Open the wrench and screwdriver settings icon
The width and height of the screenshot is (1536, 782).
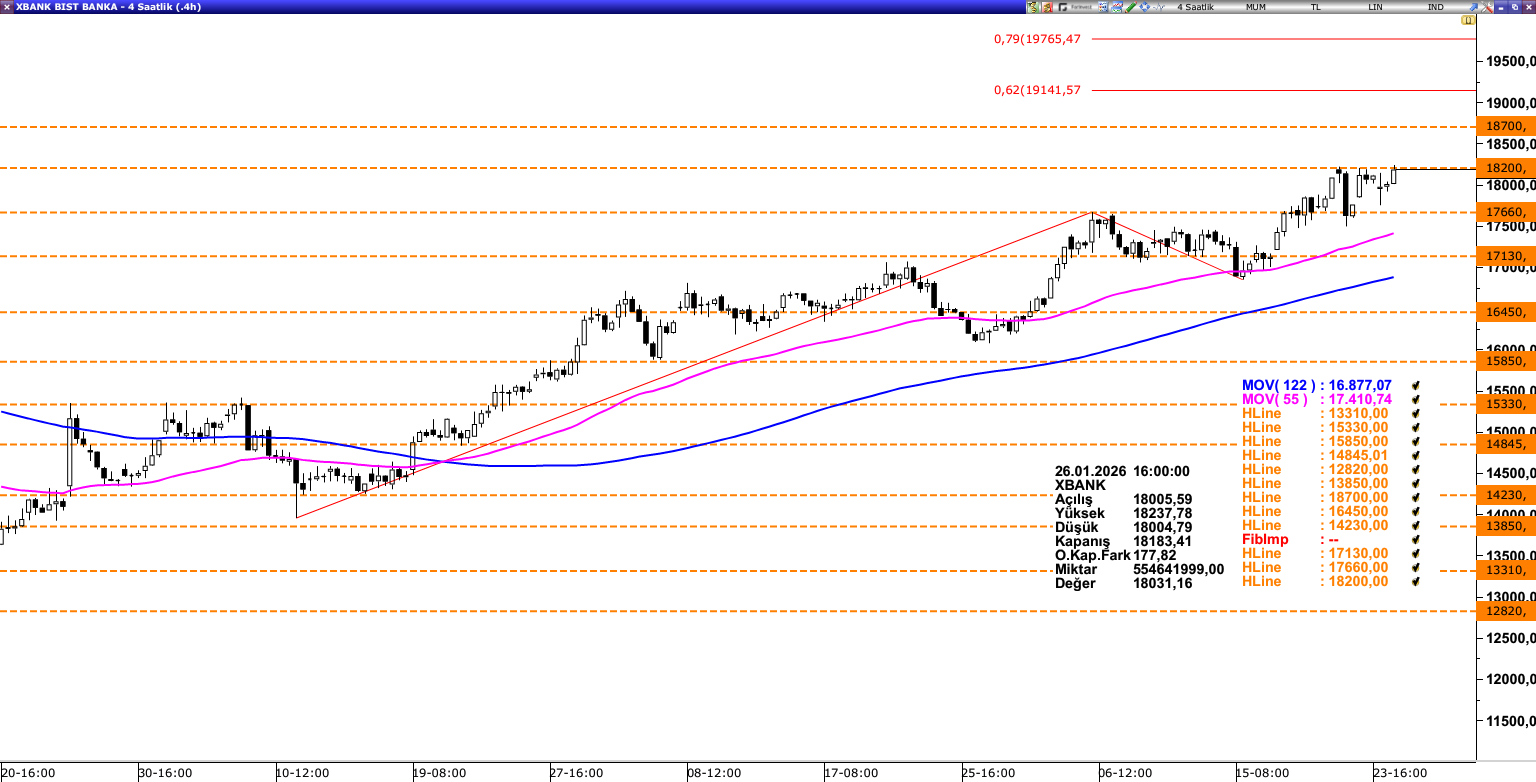tap(1486, 7)
